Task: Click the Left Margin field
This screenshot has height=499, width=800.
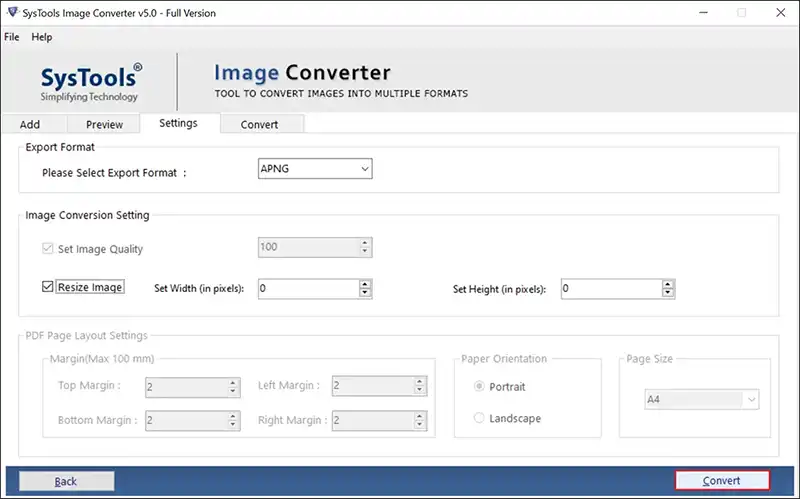Action: pos(372,386)
